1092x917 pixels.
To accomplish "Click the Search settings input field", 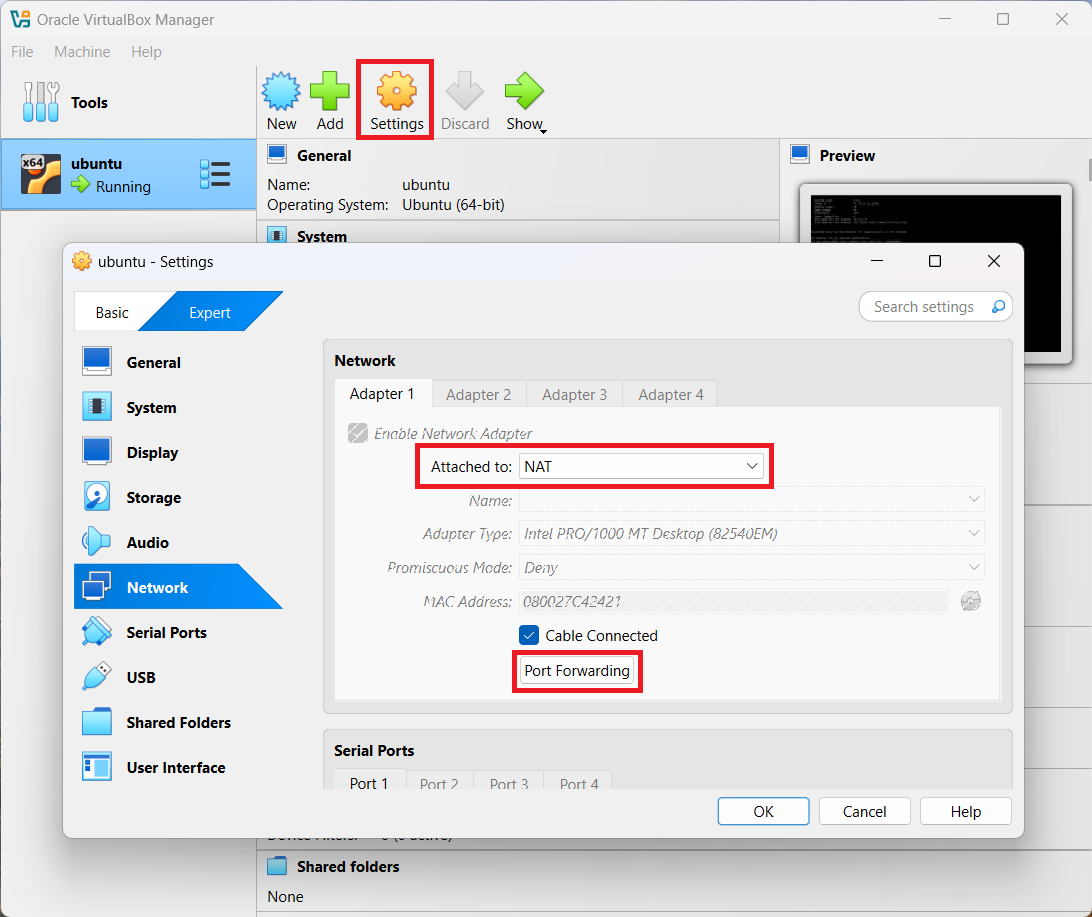I will (x=935, y=307).
